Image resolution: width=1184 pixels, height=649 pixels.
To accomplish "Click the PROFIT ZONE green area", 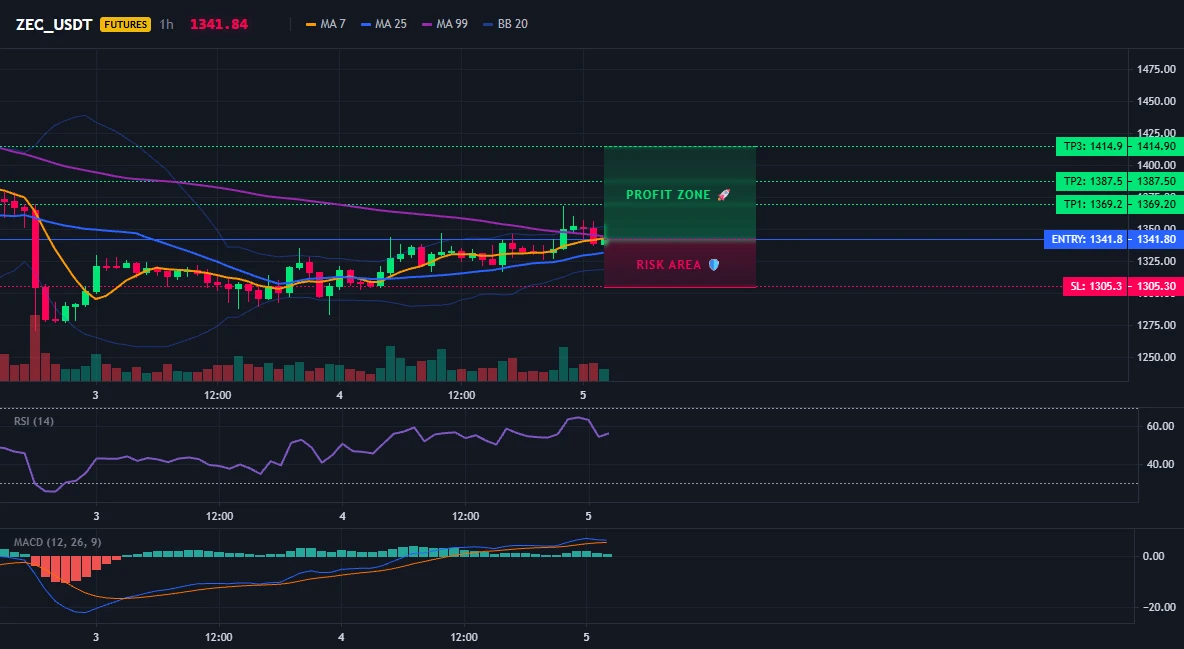I will (x=680, y=193).
